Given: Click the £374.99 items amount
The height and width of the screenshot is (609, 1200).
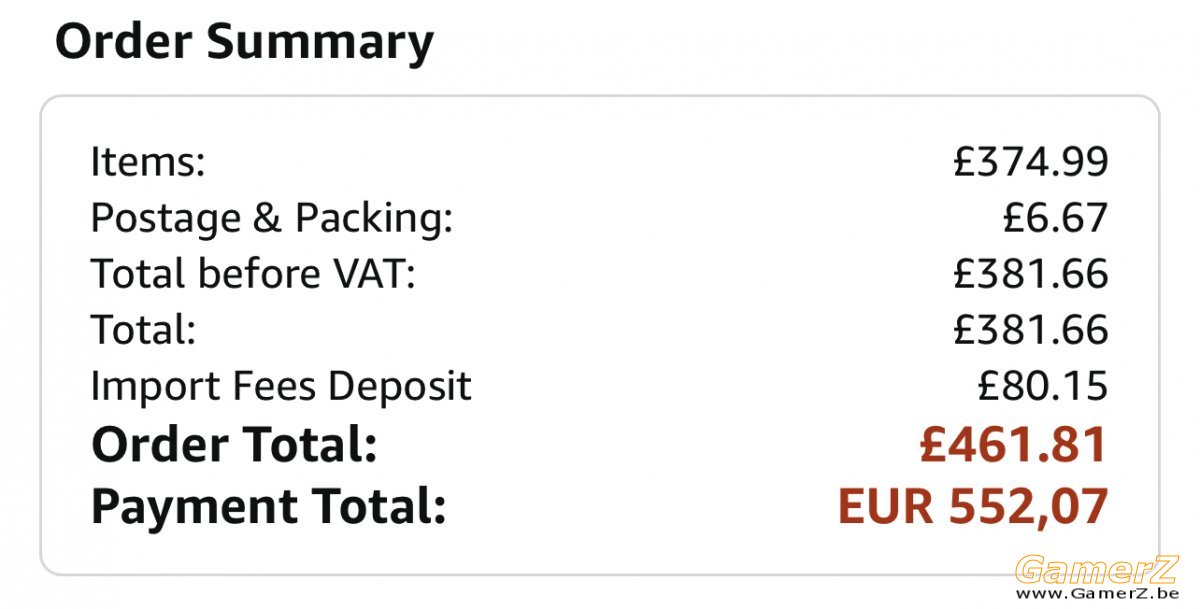Looking at the screenshot, I should click(1031, 162).
